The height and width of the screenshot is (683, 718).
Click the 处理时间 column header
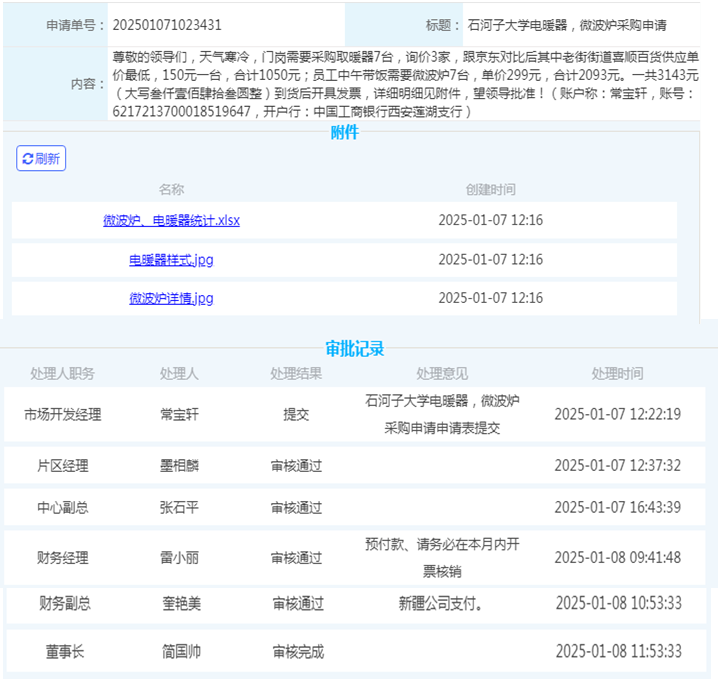coord(617,373)
